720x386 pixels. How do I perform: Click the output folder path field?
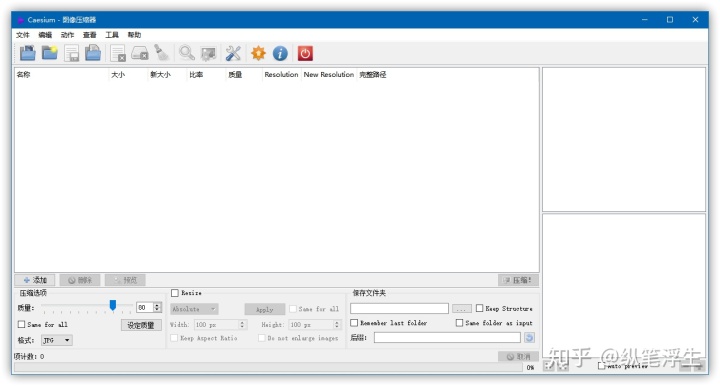[x=399, y=308]
